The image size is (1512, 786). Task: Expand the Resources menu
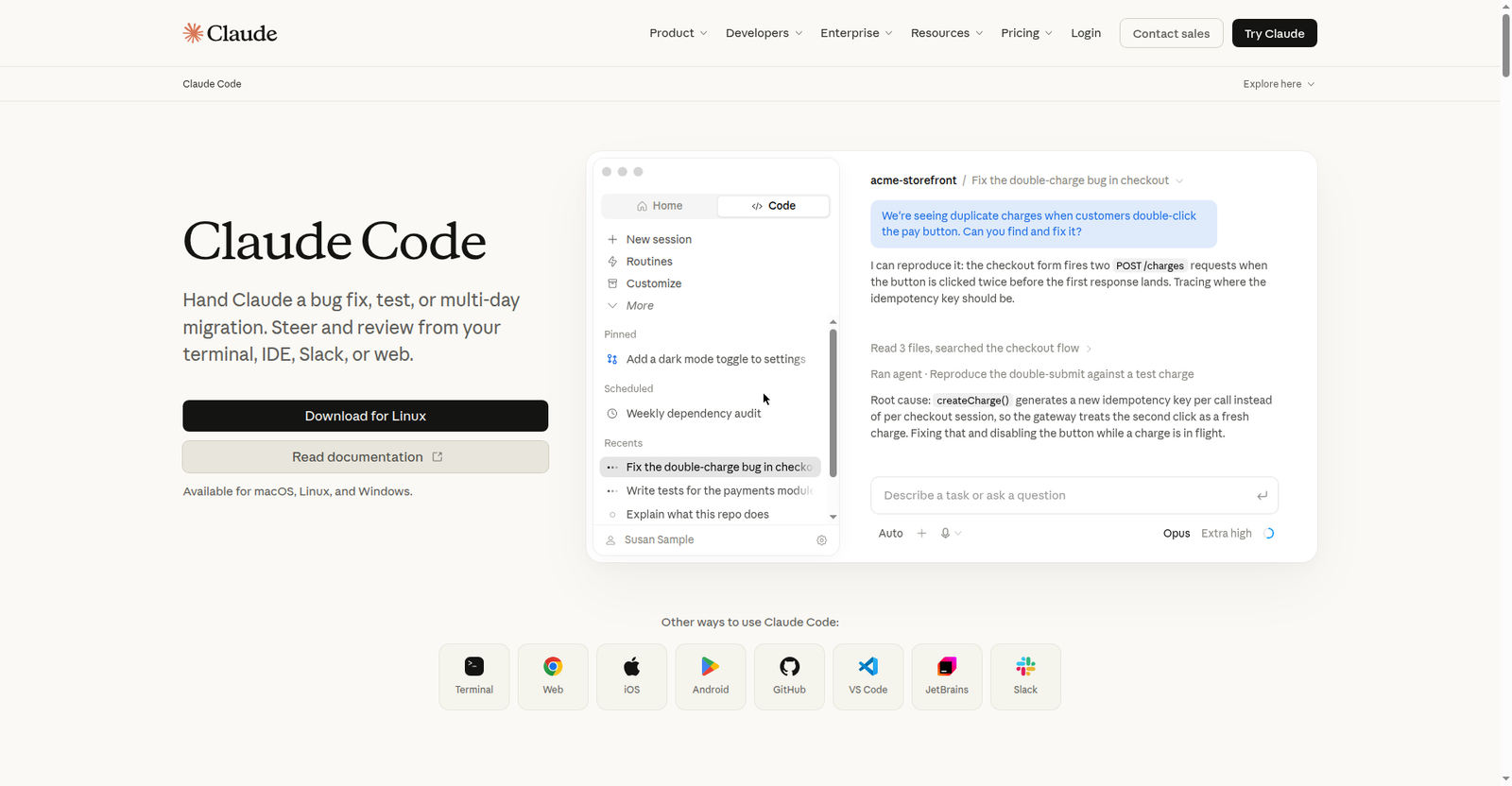[x=947, y=33]
